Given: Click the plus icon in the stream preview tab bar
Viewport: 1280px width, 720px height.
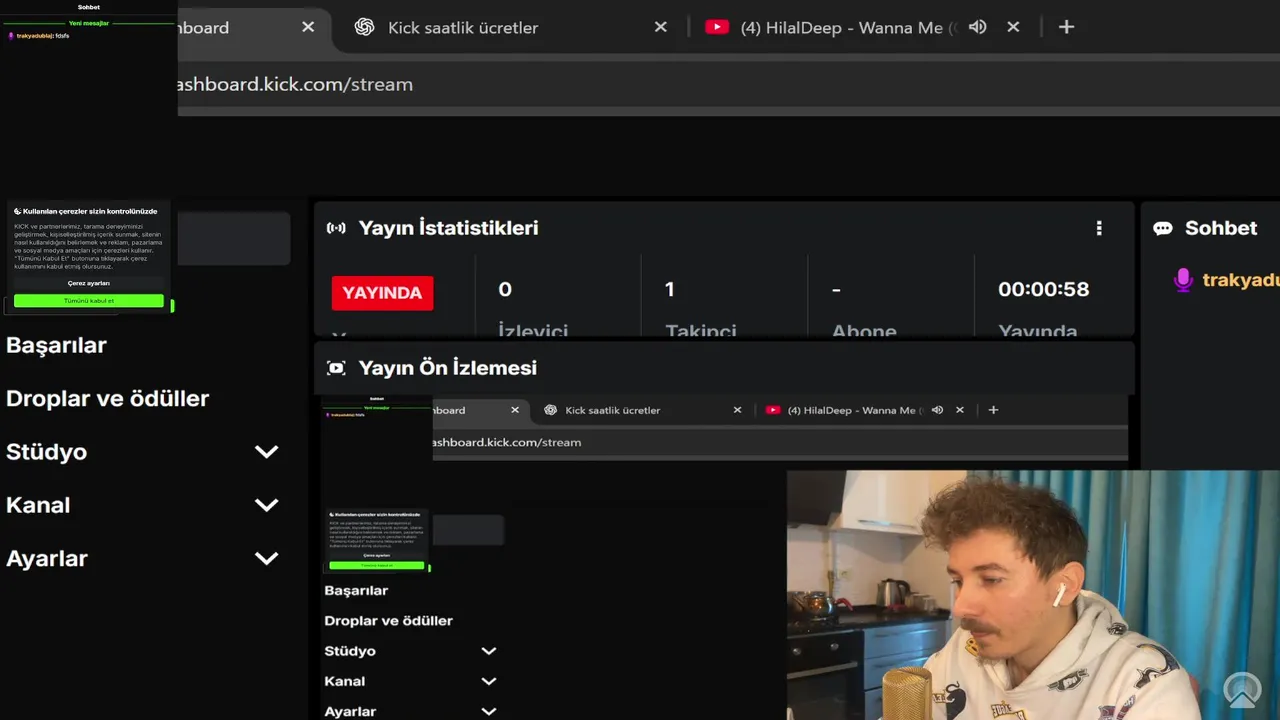Looking at the screenshot, I should point(993,410).
